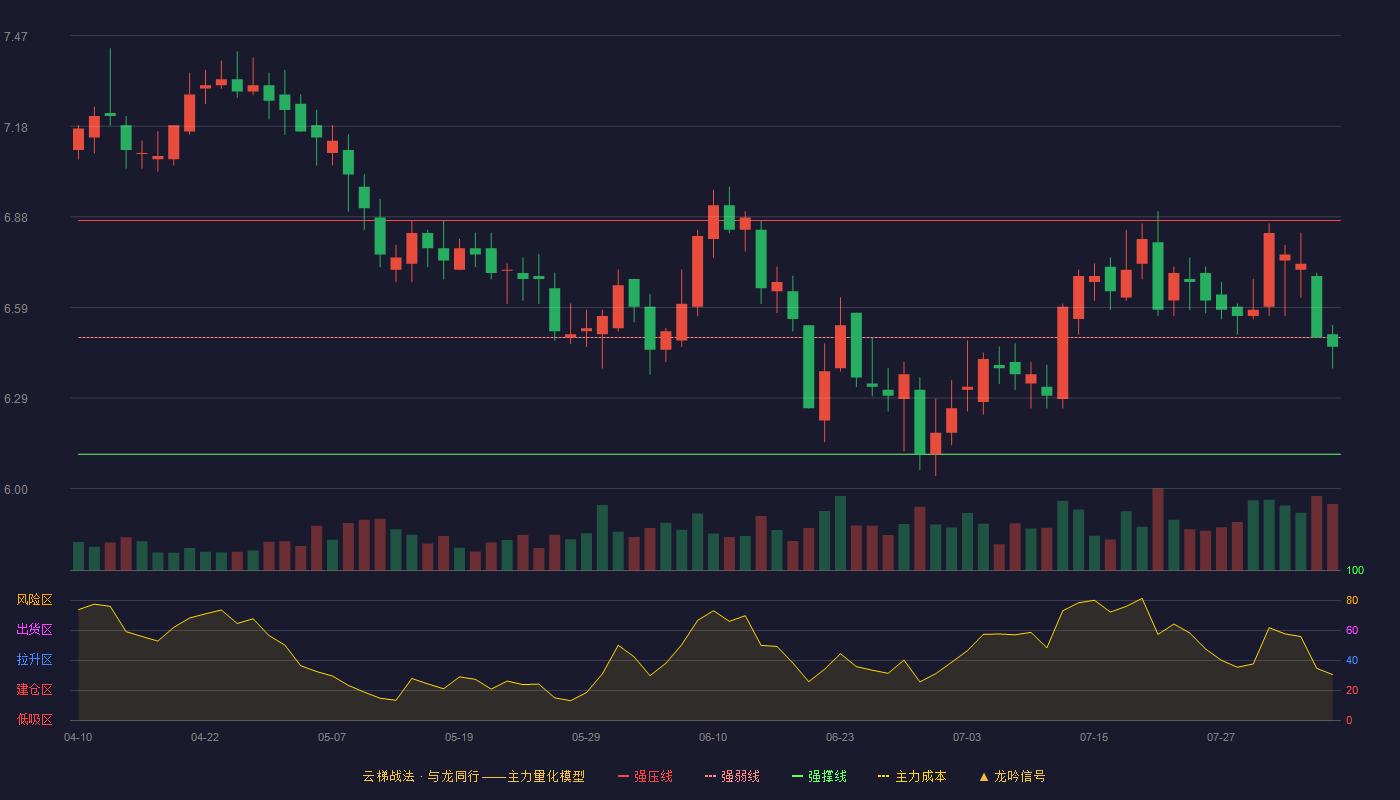Screen dimensions: 1400x800
Task: Click the chart title 云梯战法 · 与龙同行——主力量化模型
Action: pyautogui.click(x=473, y=776)
